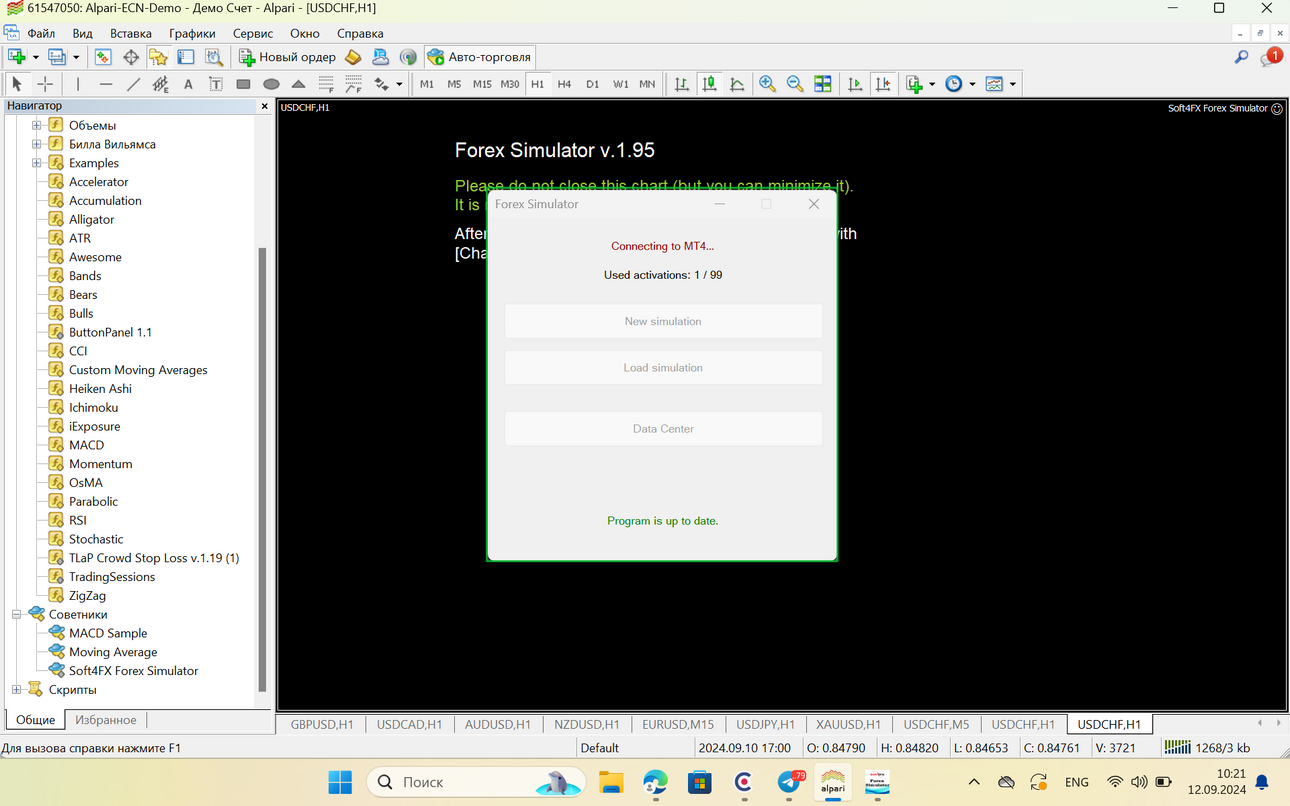The image size is (1290, 806).
Task: Open the Strategy Tester icon
Action: coord(213,57)
